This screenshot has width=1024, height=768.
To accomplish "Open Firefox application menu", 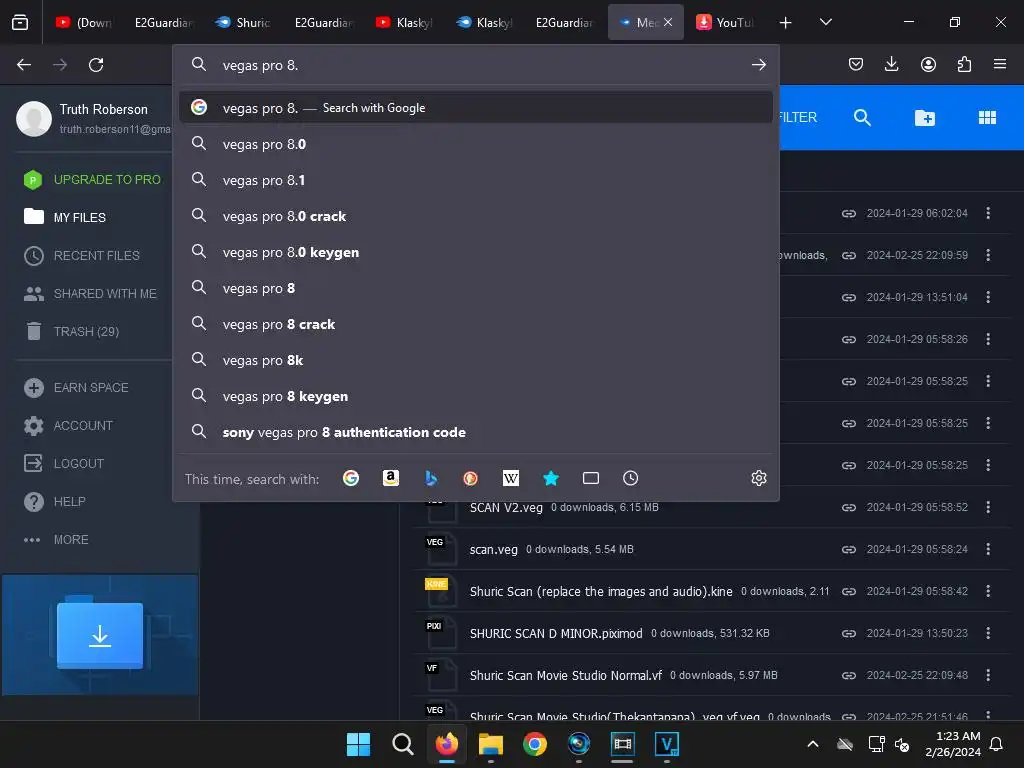I will tap(1000, 64).
